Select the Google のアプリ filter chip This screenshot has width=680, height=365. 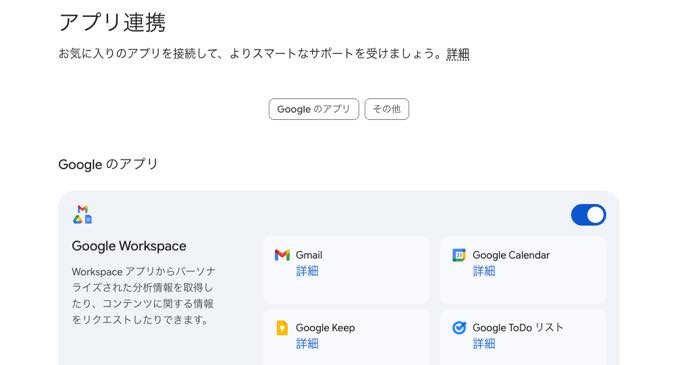tap(314, 109)
